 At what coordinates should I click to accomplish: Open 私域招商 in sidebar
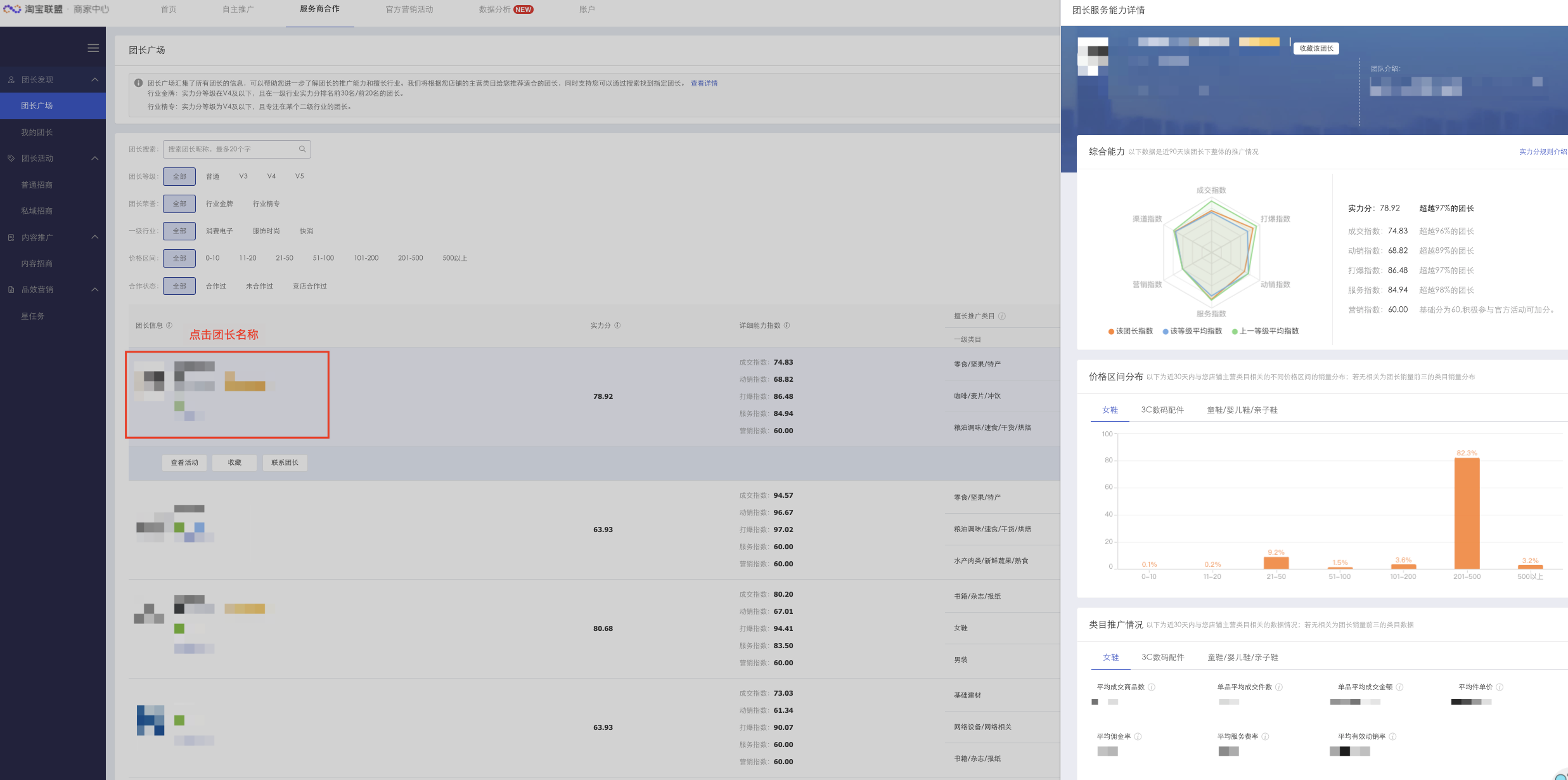pos(37,211)
